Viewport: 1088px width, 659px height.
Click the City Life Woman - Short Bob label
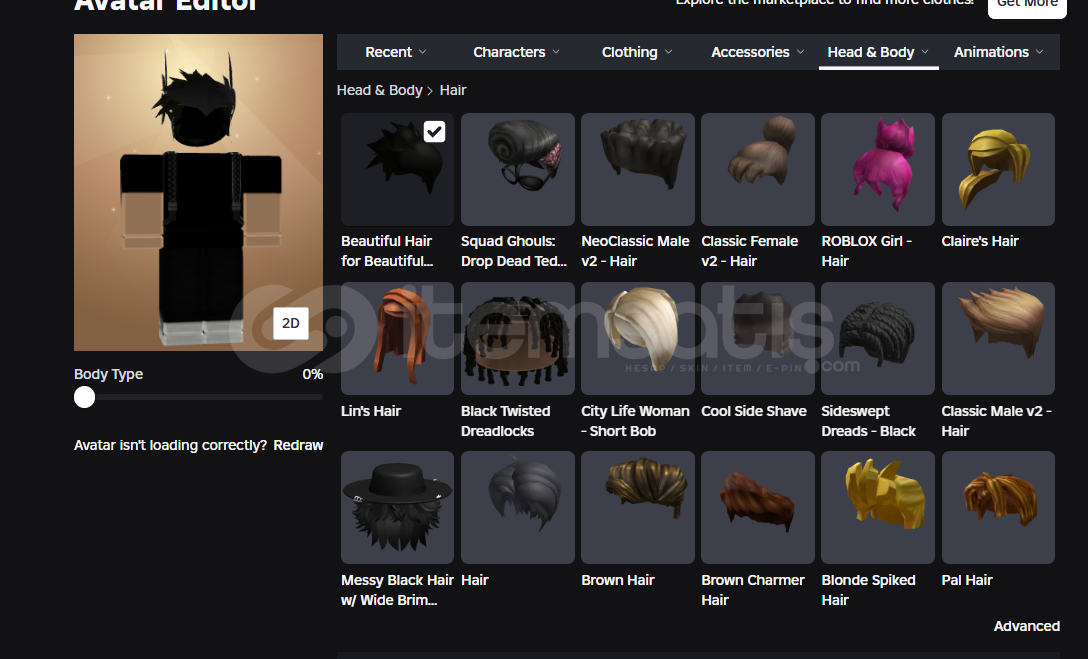click(636, 421)
